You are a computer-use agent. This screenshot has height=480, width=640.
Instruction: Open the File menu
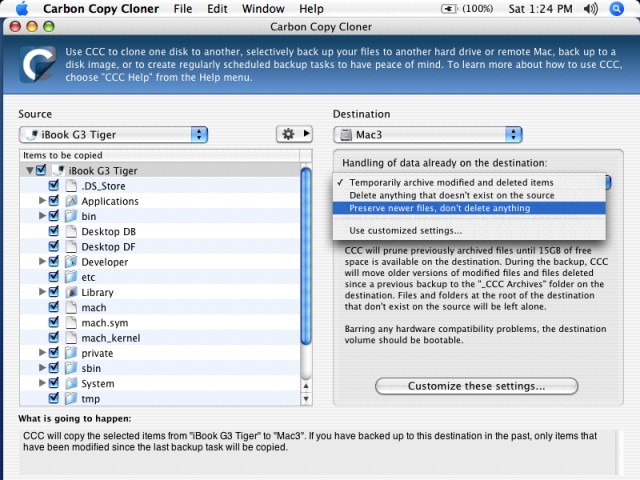coord(182,9)
